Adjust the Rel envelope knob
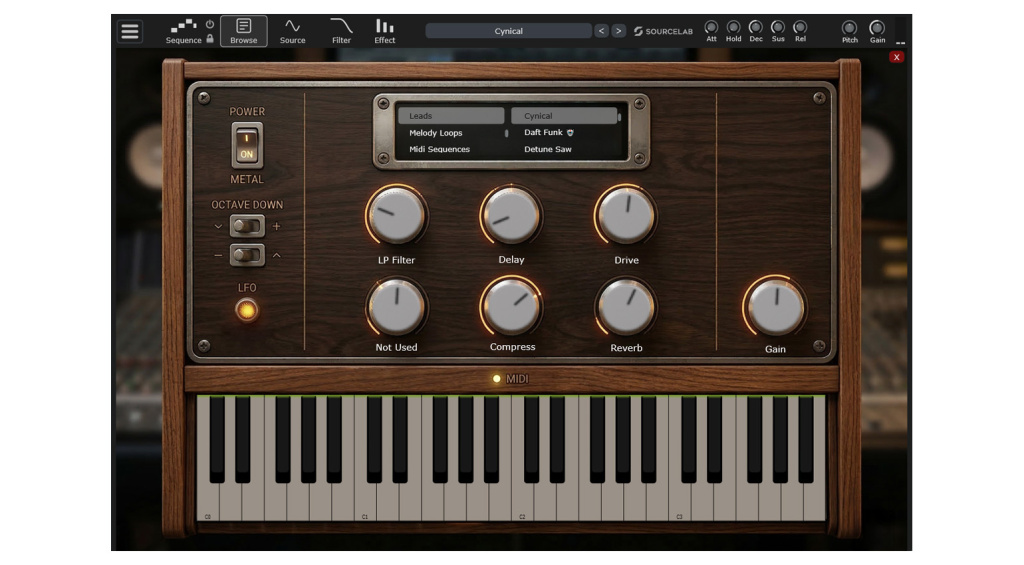This screenshot has width=1024, height=565. (800, 27)
